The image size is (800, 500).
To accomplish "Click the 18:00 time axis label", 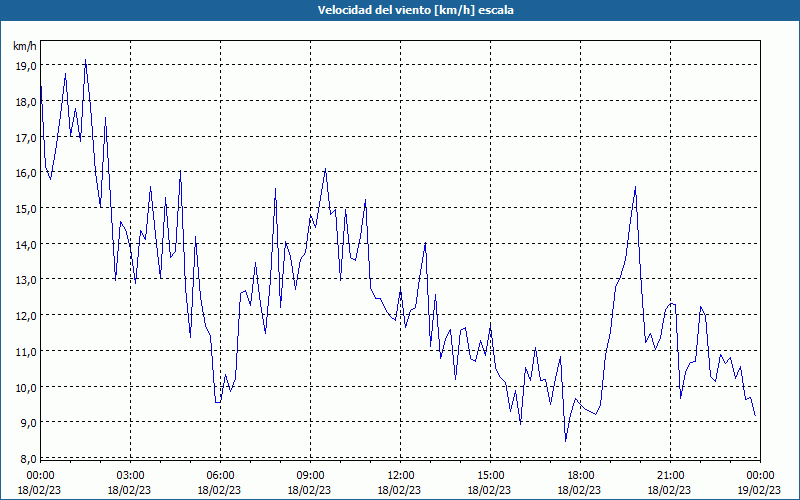I will pos(580,476).
